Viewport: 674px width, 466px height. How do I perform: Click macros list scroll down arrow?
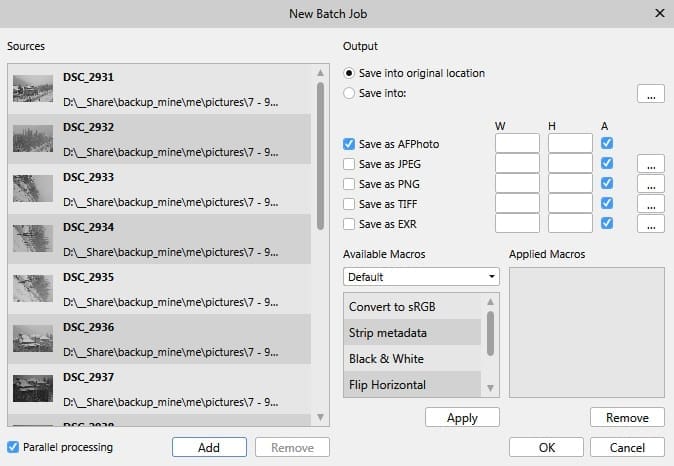tap(490, 388)
